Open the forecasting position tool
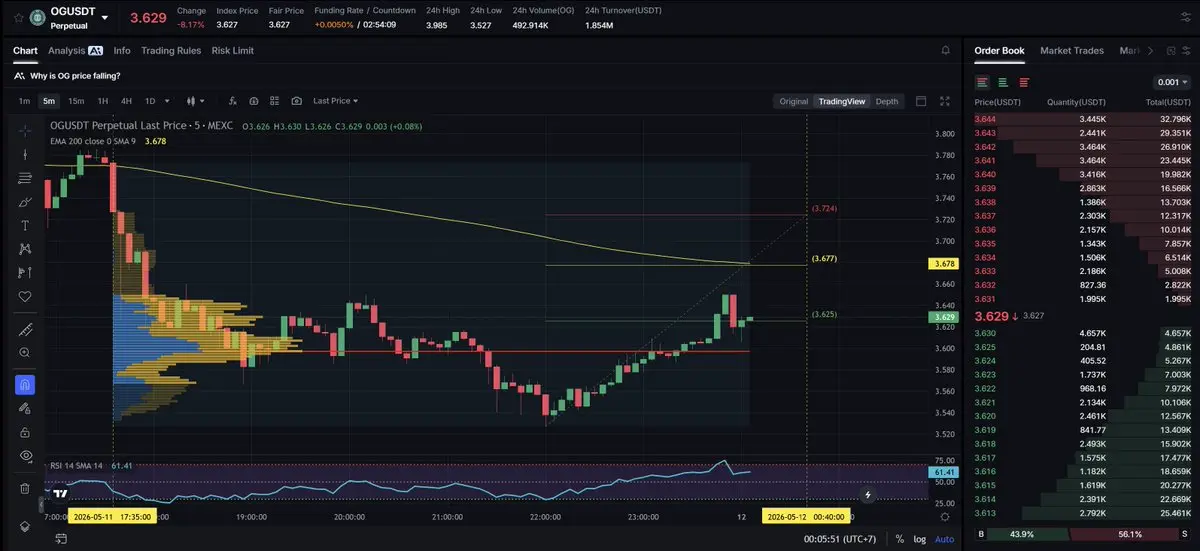This screenshot has height=551, width=1200. (25, 272)
